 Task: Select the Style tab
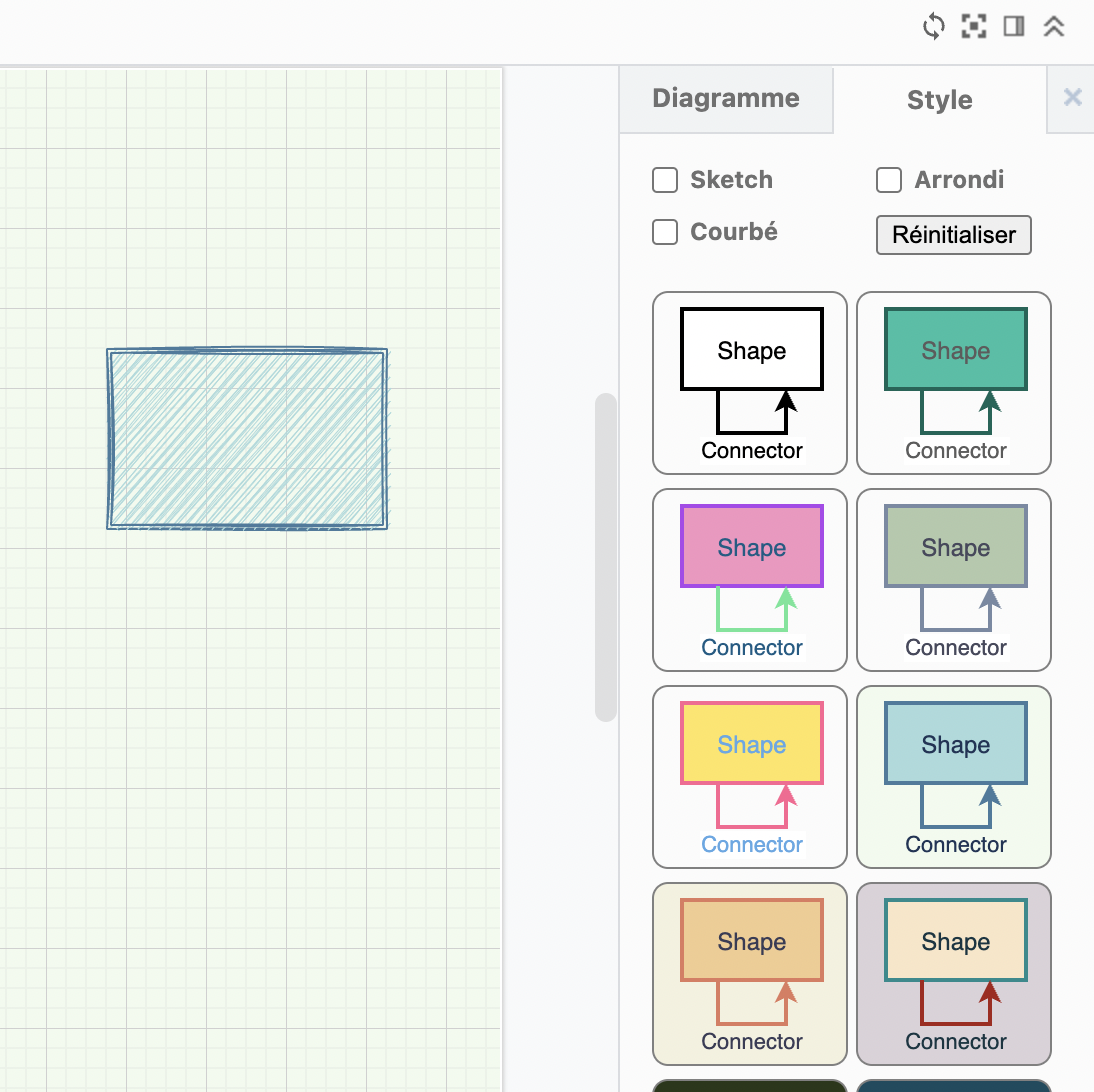pyautogui.click(x=939, y=100)
